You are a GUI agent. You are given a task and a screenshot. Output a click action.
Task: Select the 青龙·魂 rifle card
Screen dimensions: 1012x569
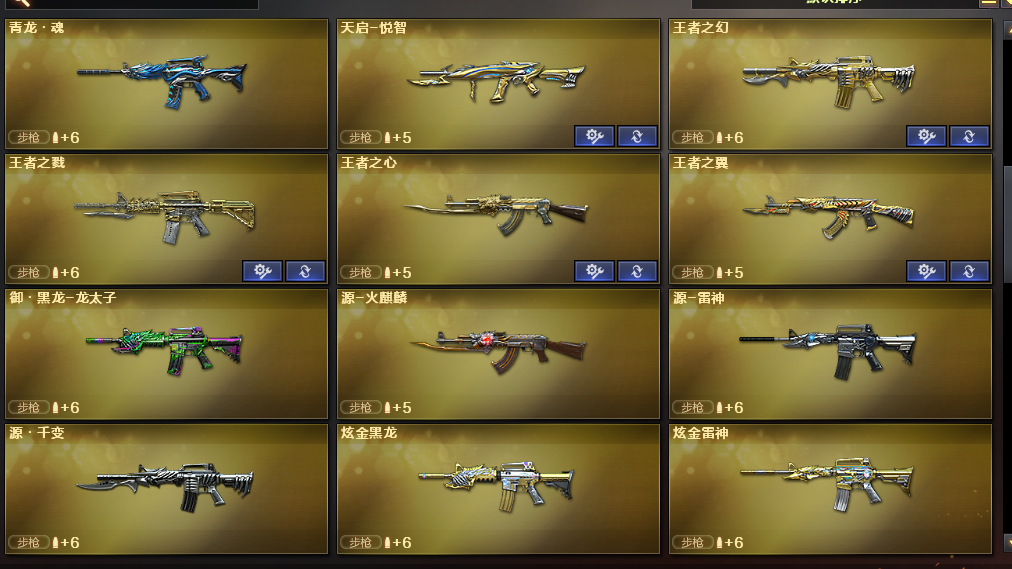click(x=167, y=84)
